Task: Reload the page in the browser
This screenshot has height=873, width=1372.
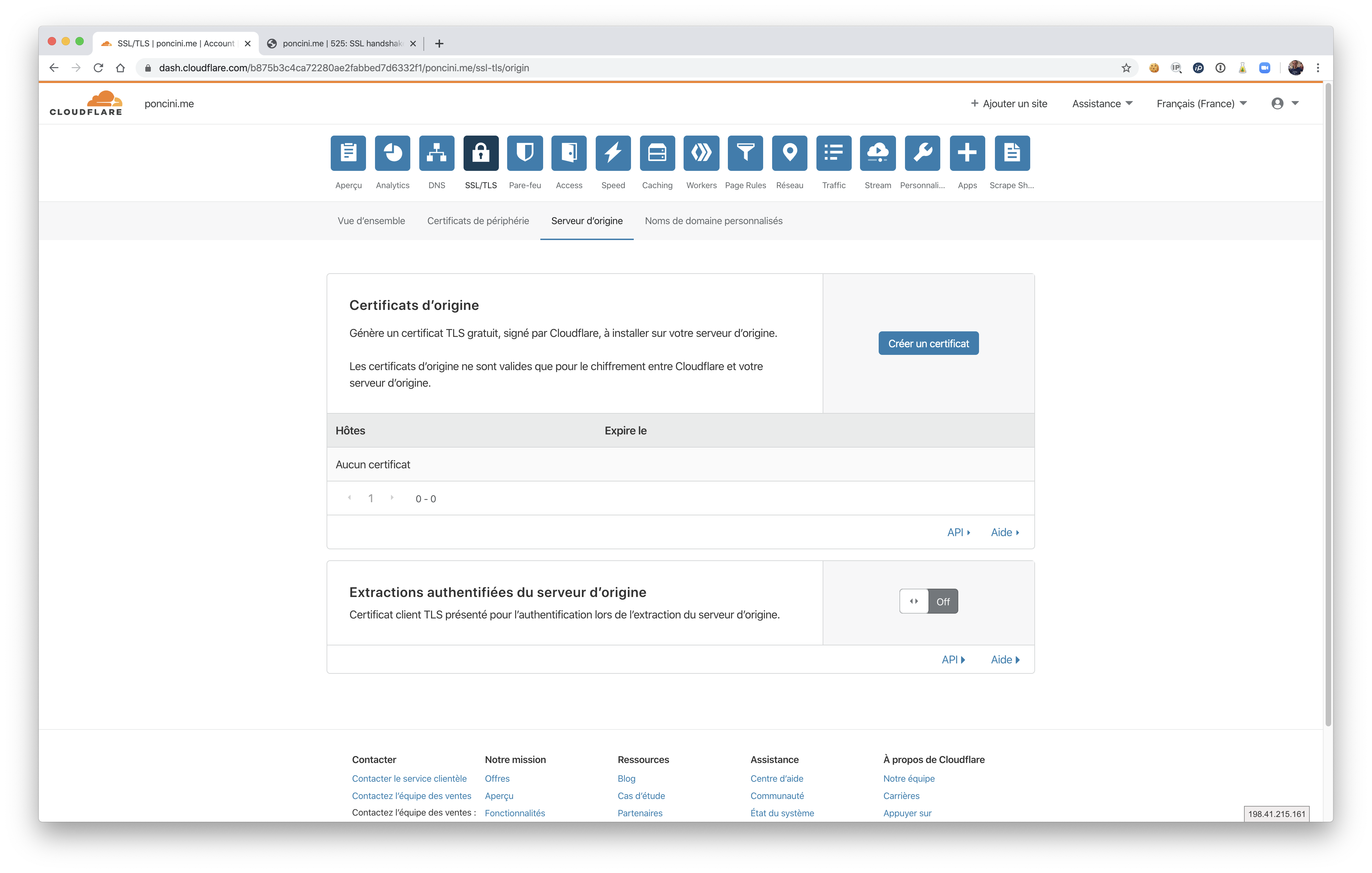Action: coord(98,68)
